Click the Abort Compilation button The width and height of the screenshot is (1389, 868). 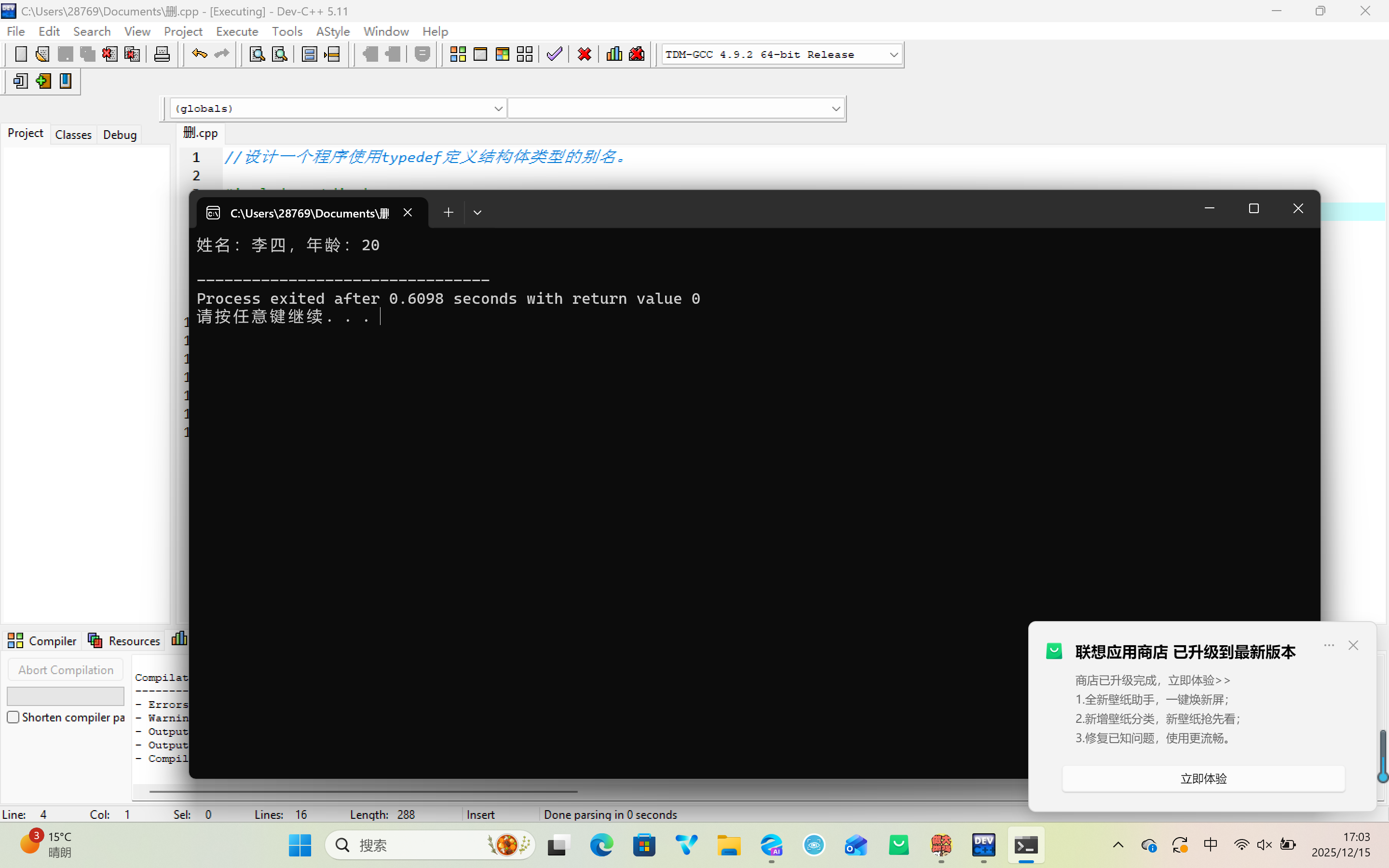(x=66, y=670)
